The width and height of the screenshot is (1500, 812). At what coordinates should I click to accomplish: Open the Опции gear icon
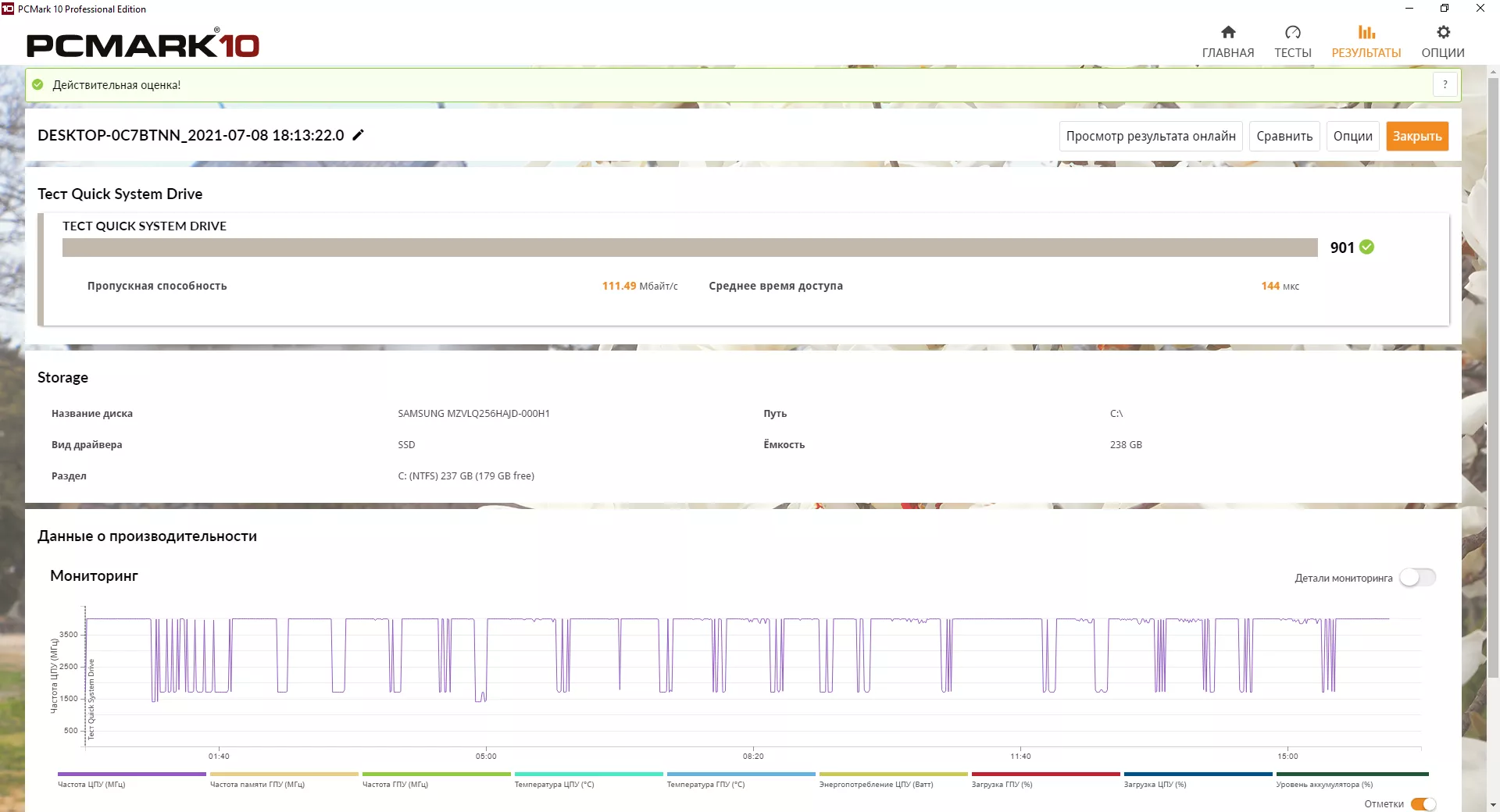click(x=1443, y=32)
